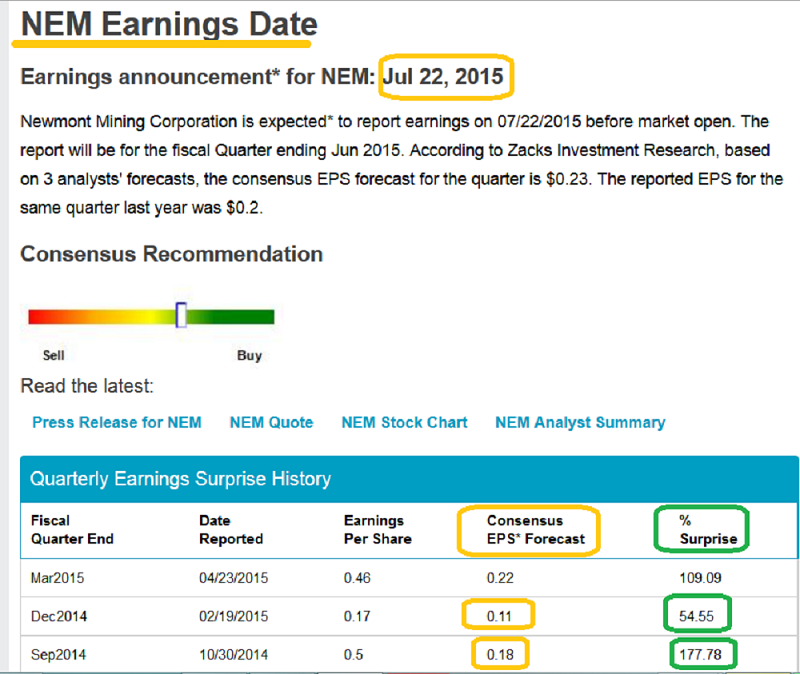Click the Read the latest: label
Screen dimensions: 800x674
point(87,386)
